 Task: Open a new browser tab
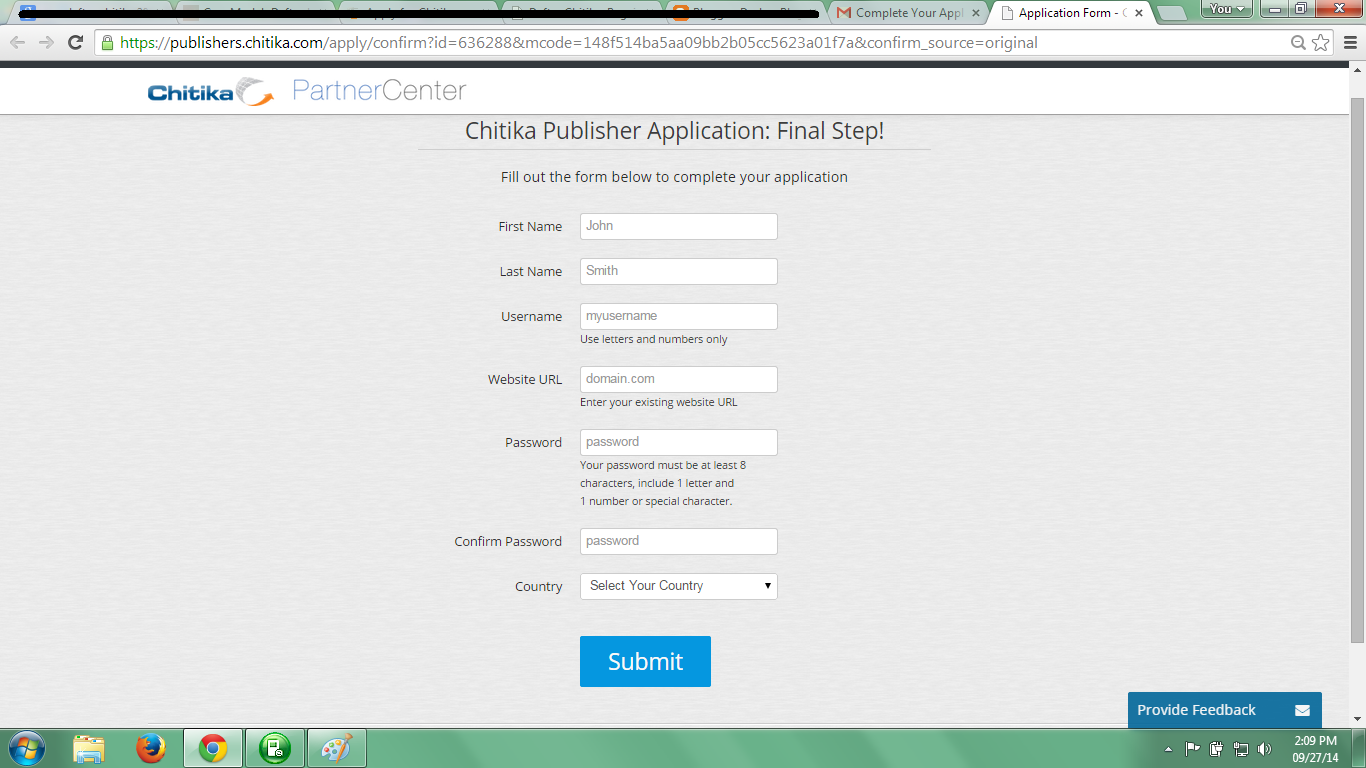(1171, 13)
